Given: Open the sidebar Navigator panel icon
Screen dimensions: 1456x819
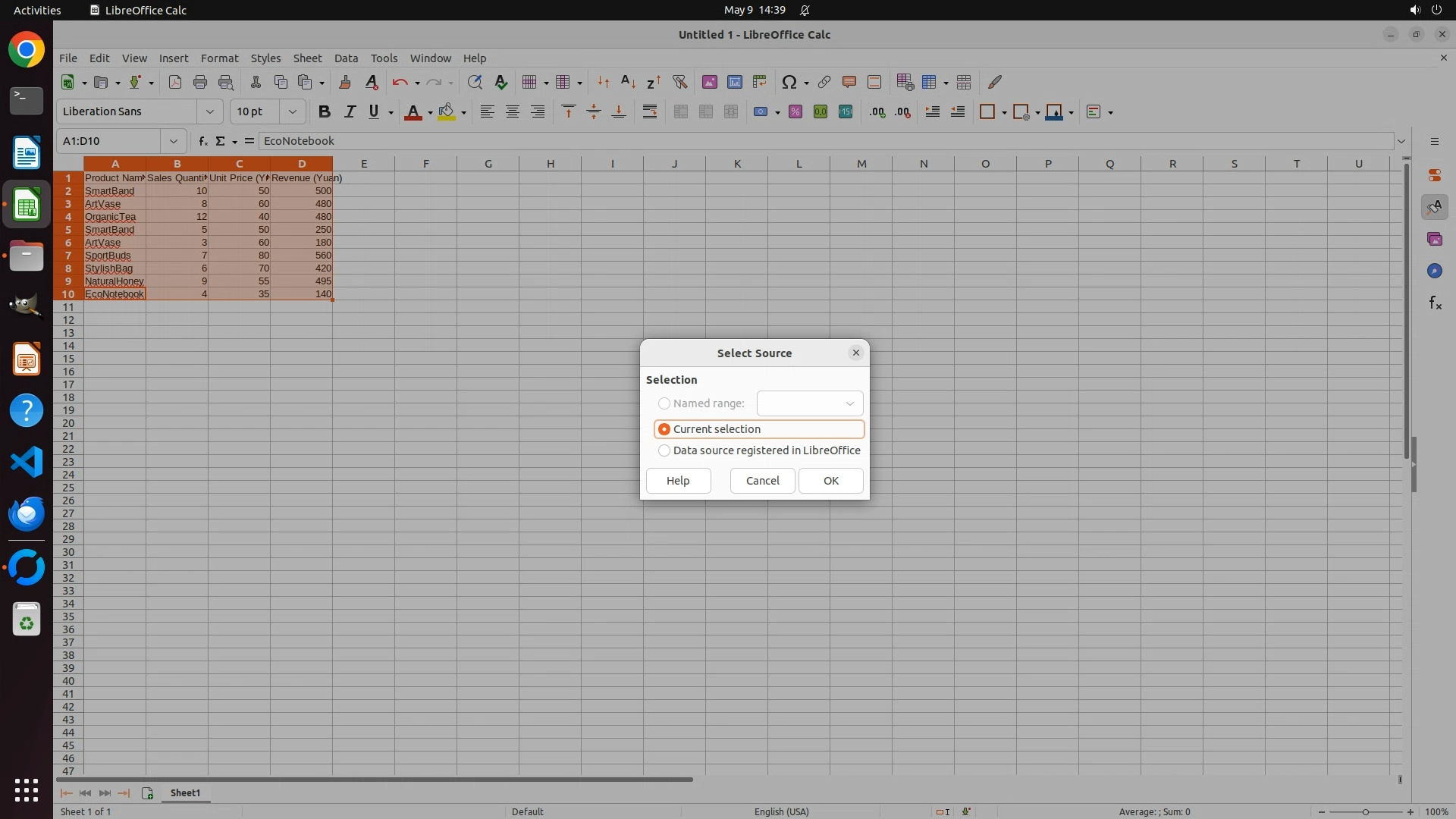Looking at the screenshot, I should click(1434, 271).
